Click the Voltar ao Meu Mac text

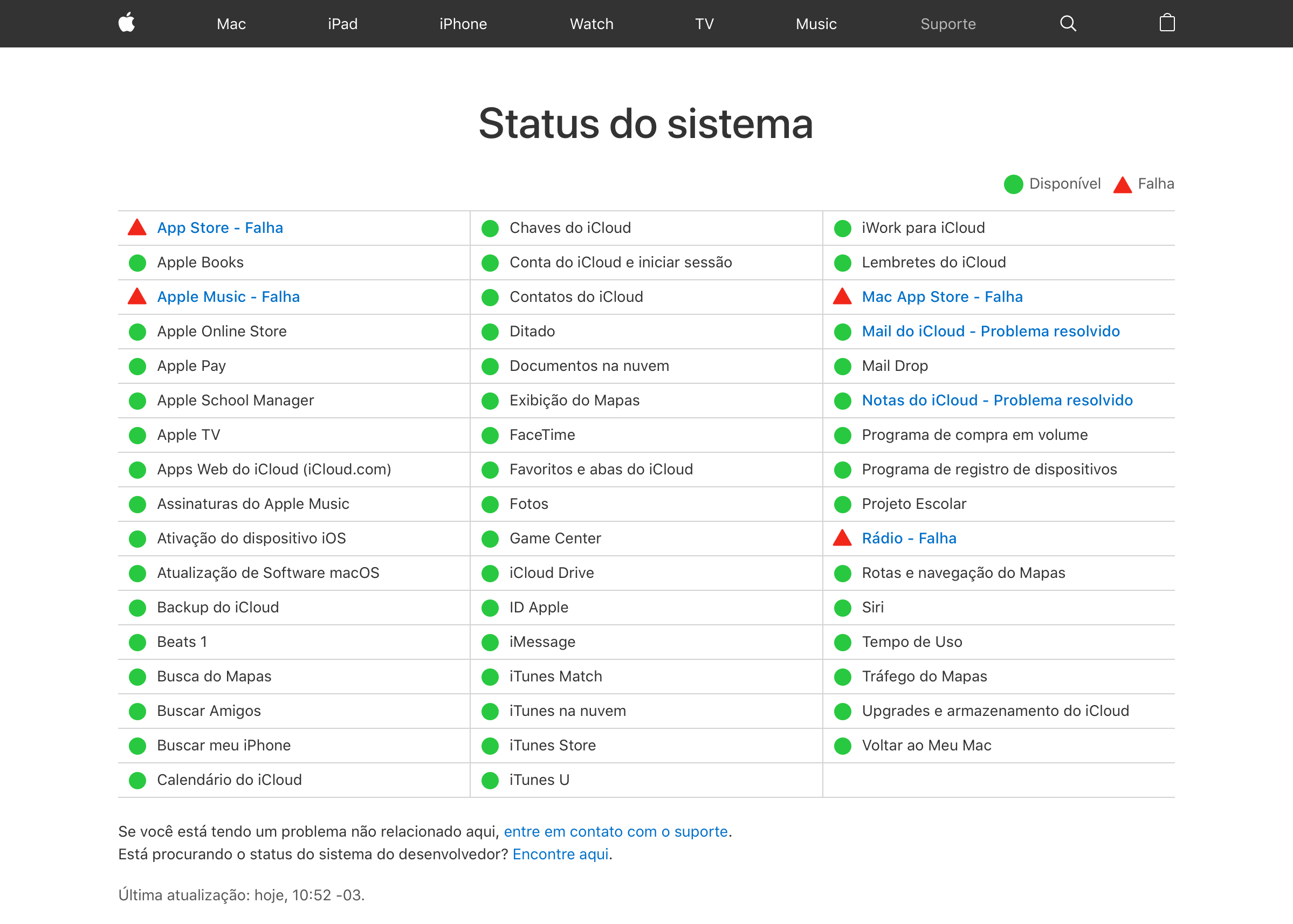(x=926, y=746)
